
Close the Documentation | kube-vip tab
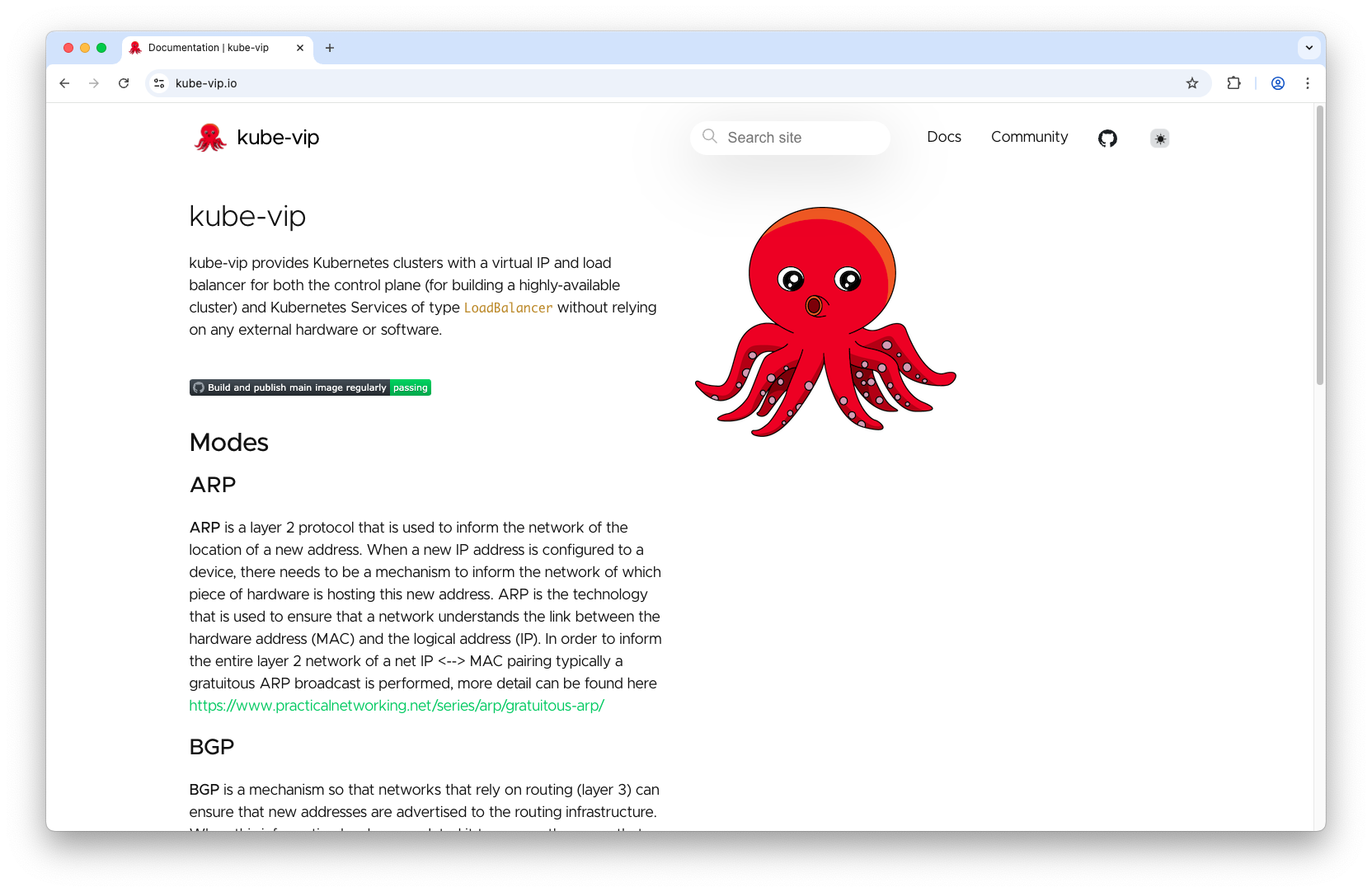pyautogui.click(x=299, y=48)
